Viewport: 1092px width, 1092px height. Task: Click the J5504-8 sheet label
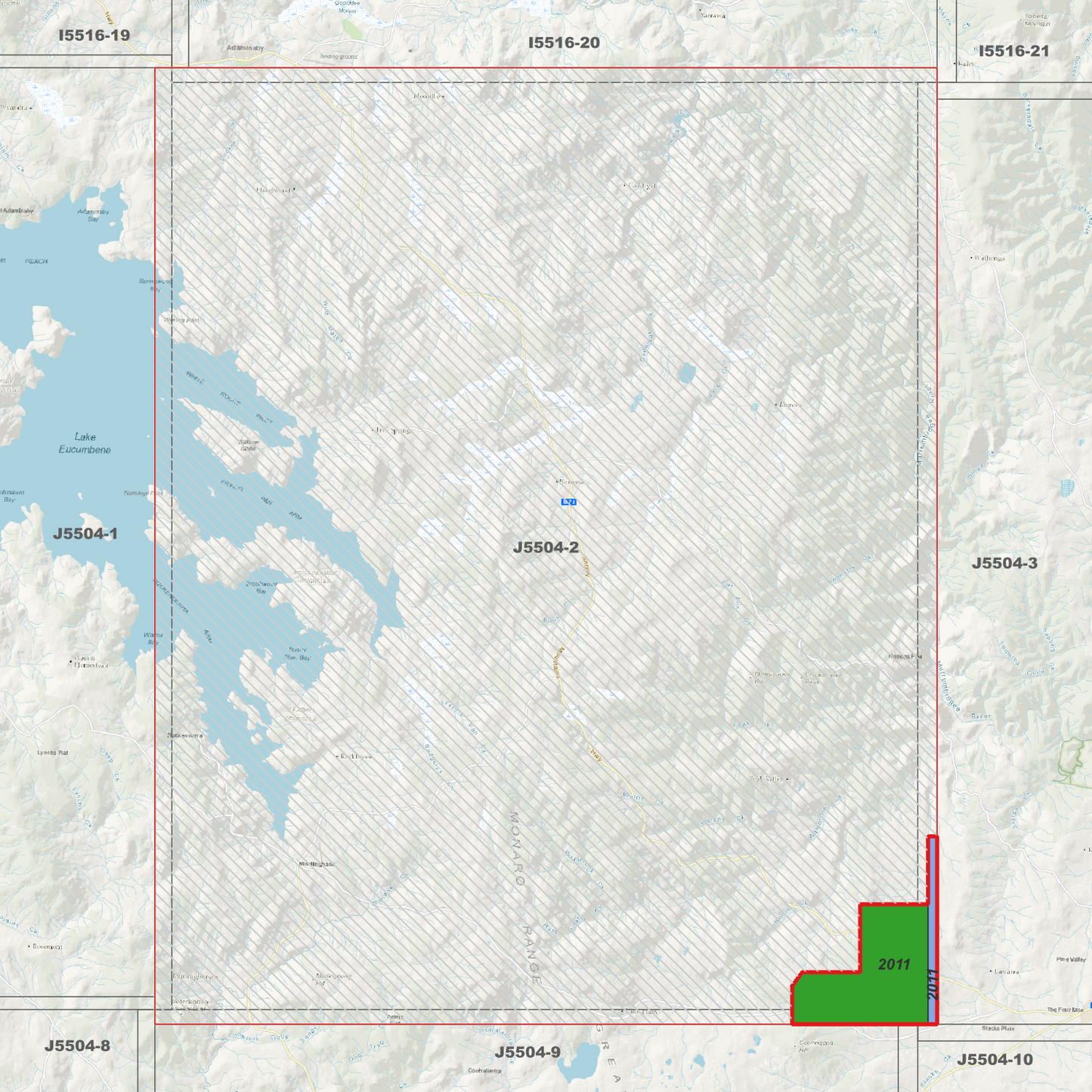click(x=77, y=1046)
